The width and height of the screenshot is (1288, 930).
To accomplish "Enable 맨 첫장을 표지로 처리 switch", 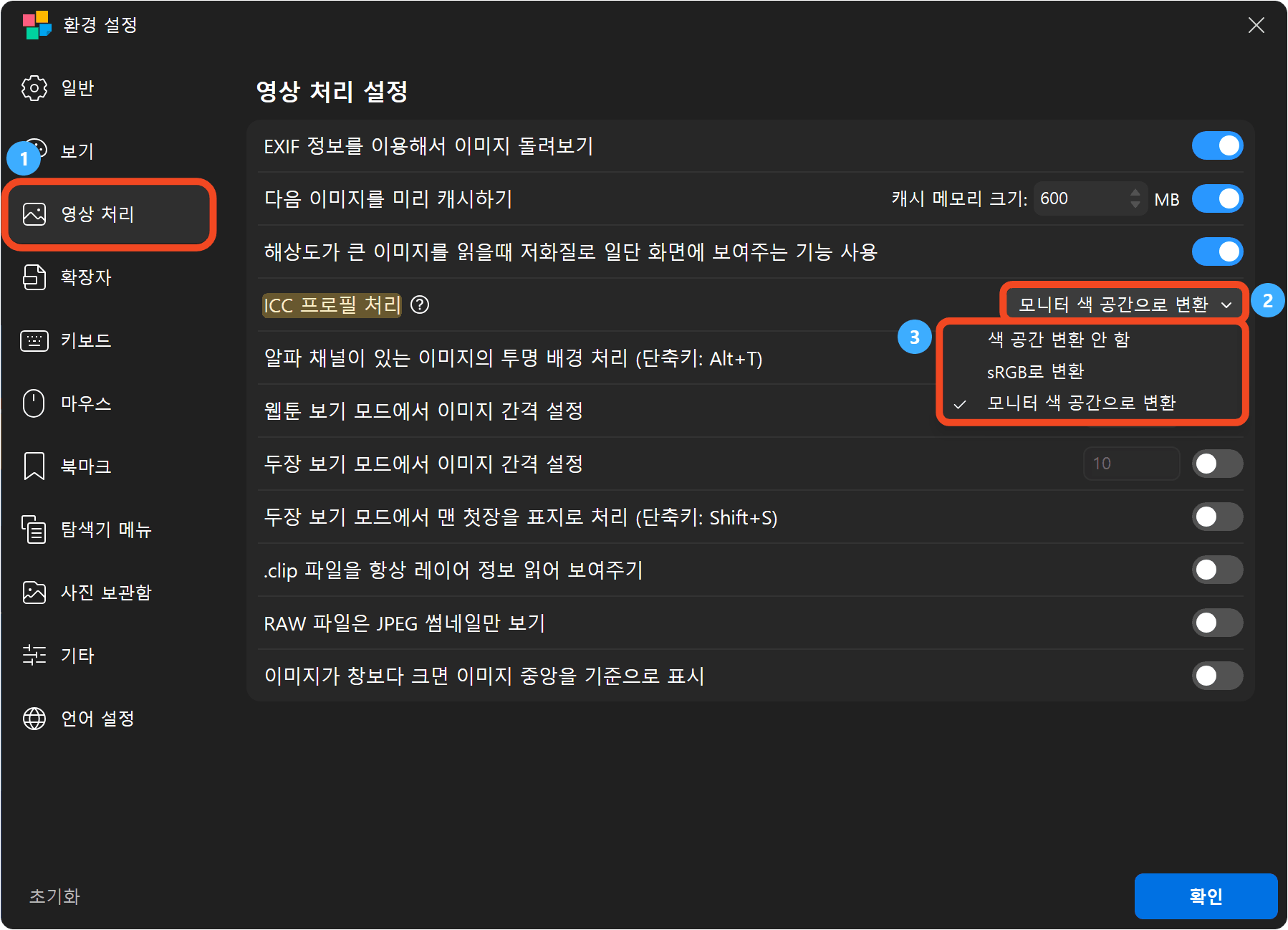I will [1217, 517].
